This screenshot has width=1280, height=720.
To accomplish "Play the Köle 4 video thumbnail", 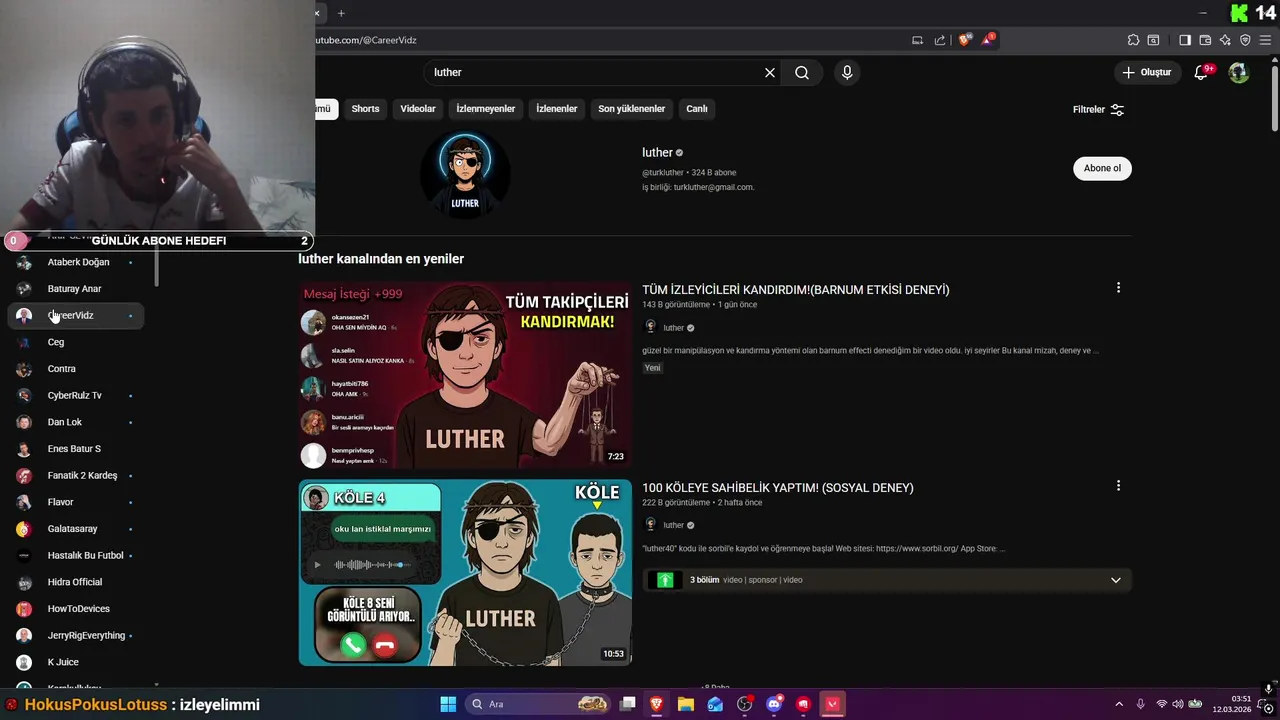I will 465,573.
